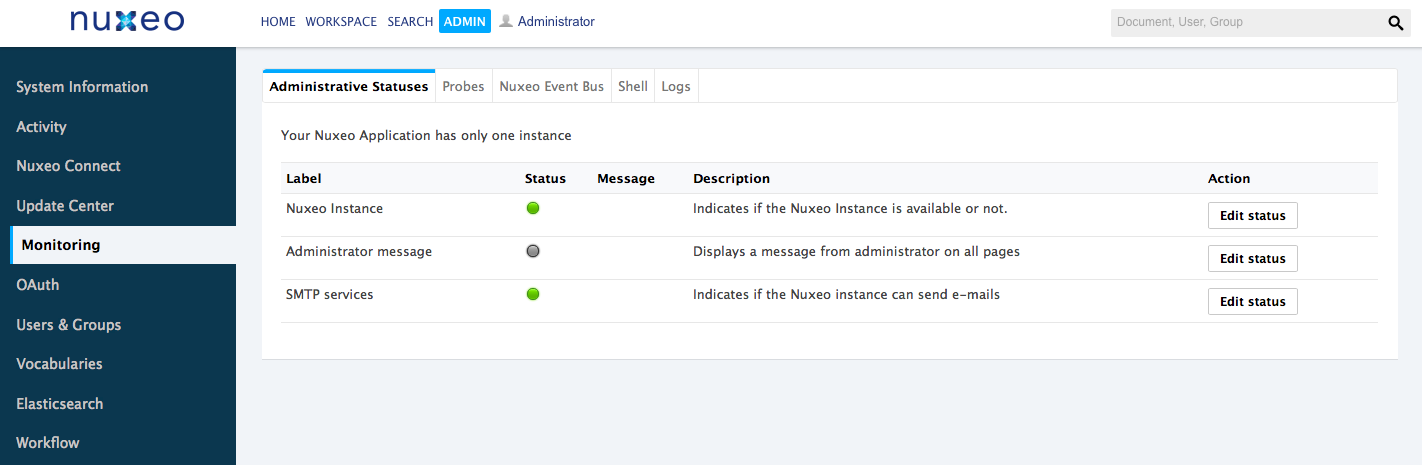Click the search magnifier icon

pyautogui.click(x=1397, y=23)
